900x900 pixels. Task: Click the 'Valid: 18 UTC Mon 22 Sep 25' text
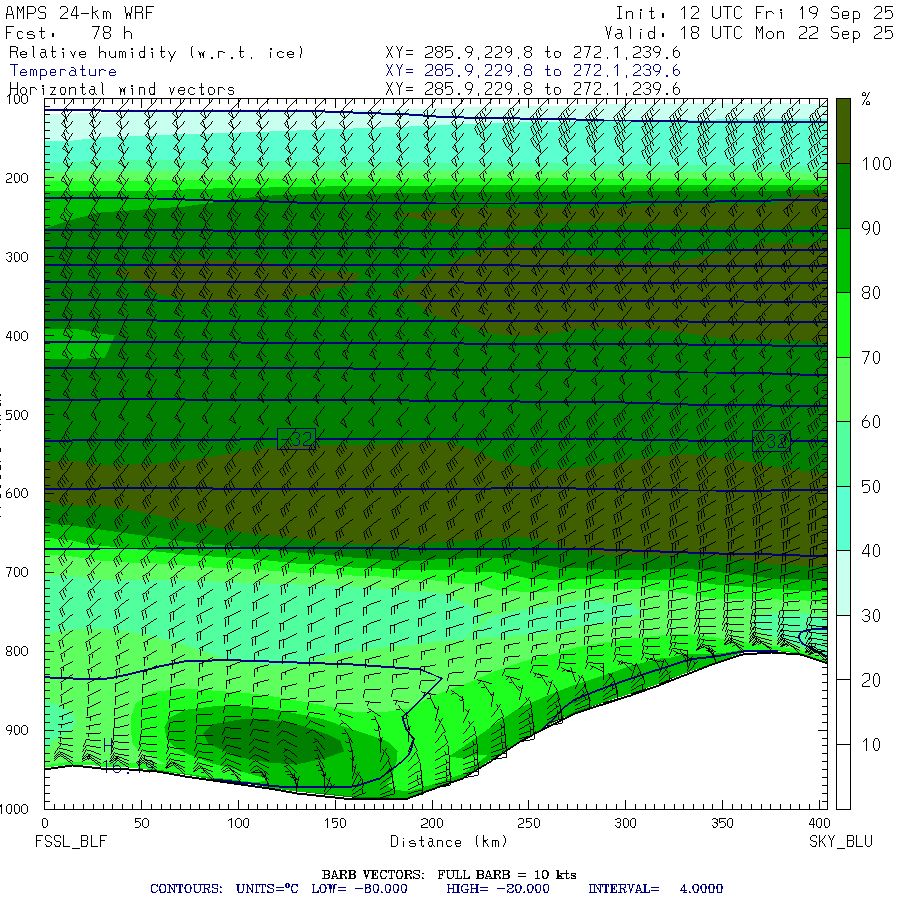[748, 33]
